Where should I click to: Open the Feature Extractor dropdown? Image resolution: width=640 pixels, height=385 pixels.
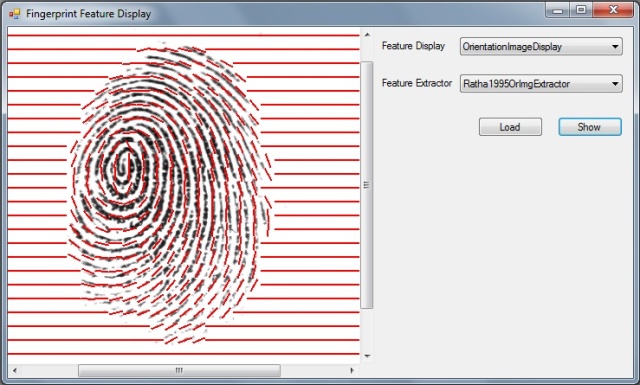[x=541, y=84]
